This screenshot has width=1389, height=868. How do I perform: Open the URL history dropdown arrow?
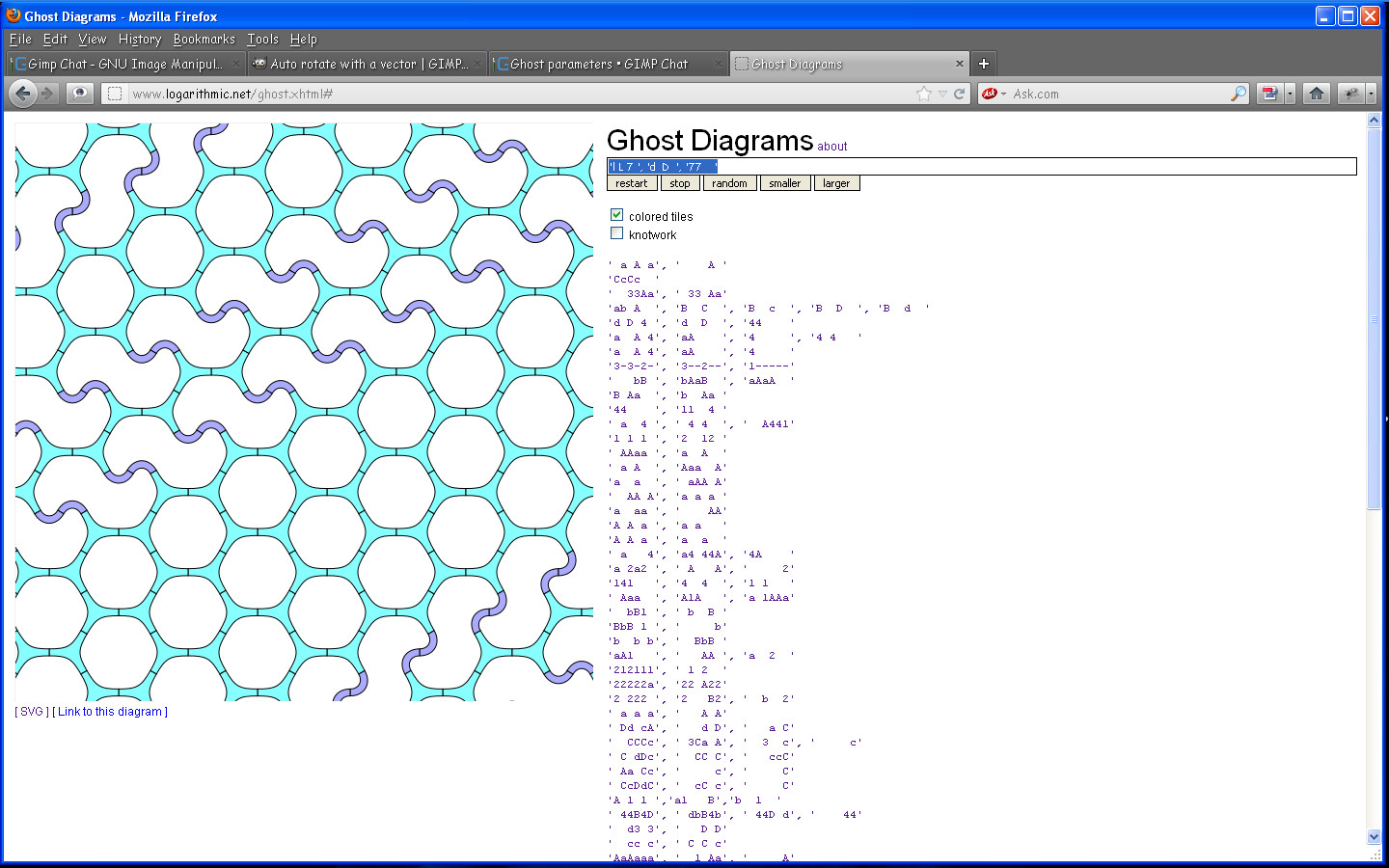tap(942, 94)
